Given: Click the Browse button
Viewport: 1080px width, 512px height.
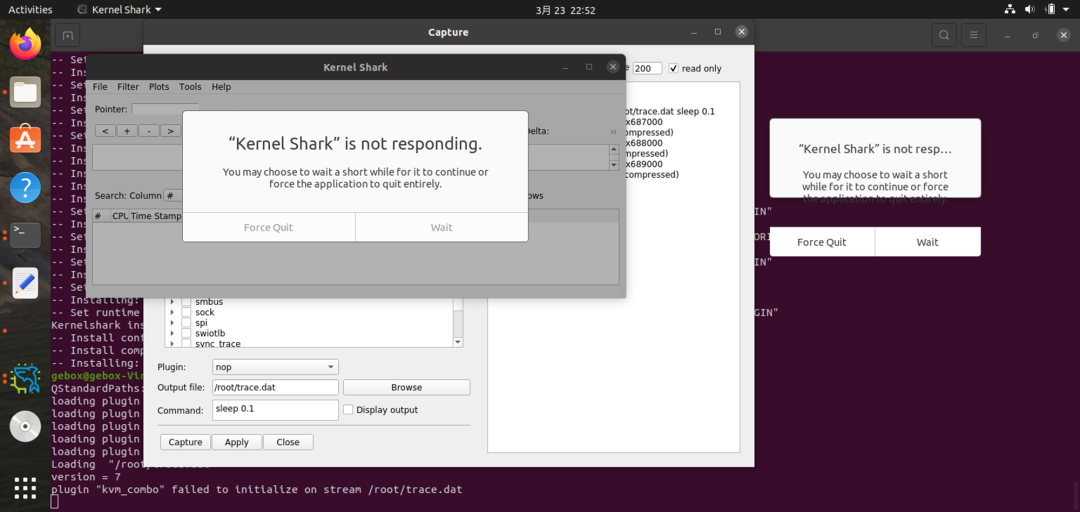Looking at the screenshot, I should point(406,387).
